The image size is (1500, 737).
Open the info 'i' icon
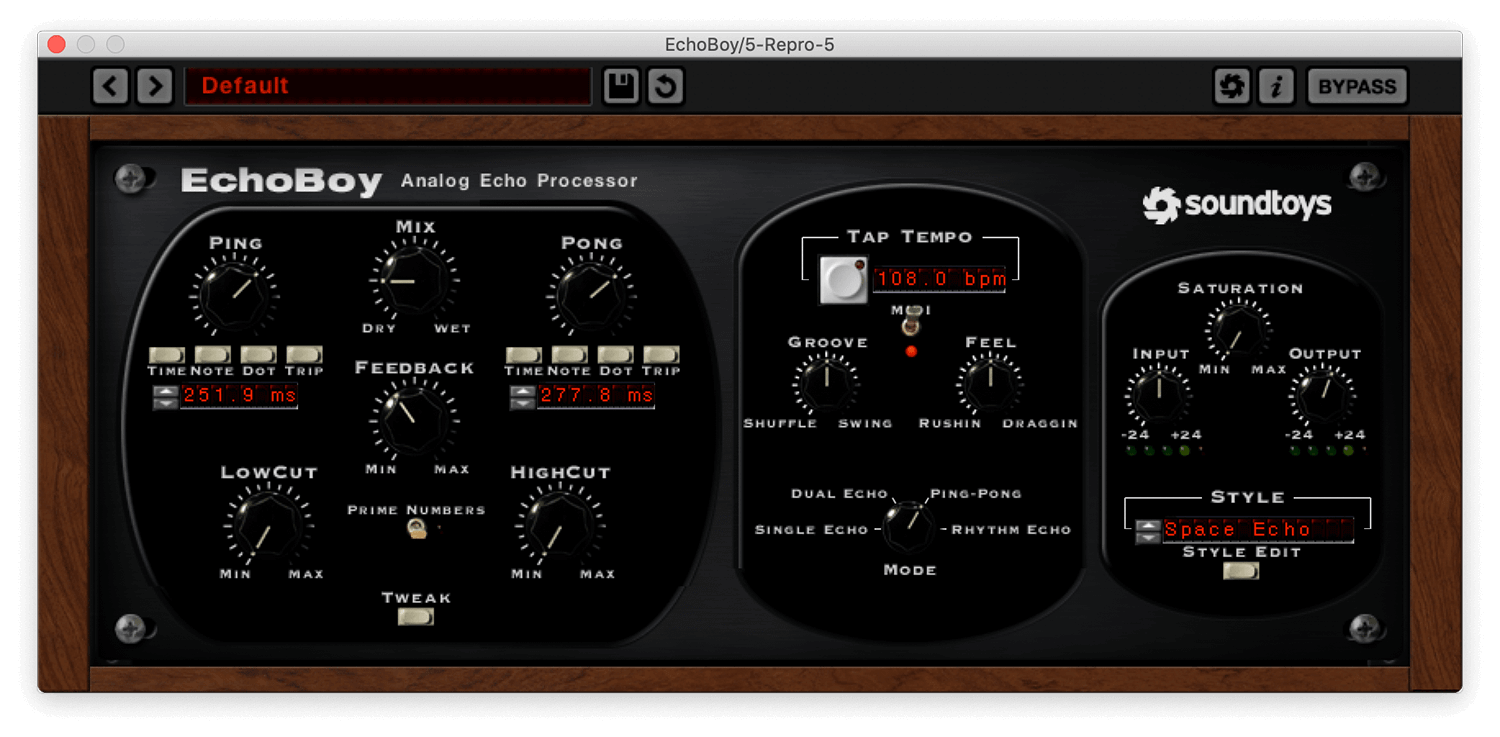[1276, 87]
